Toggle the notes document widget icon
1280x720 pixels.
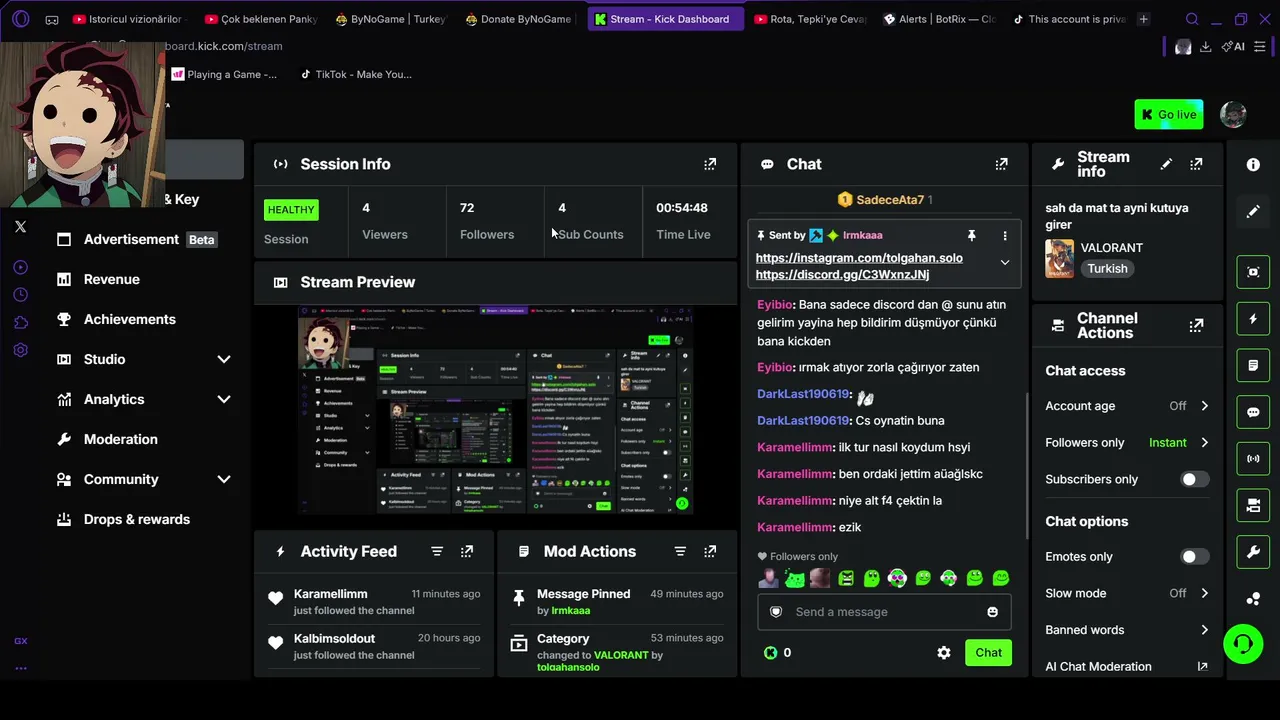tap(1253, 366)
